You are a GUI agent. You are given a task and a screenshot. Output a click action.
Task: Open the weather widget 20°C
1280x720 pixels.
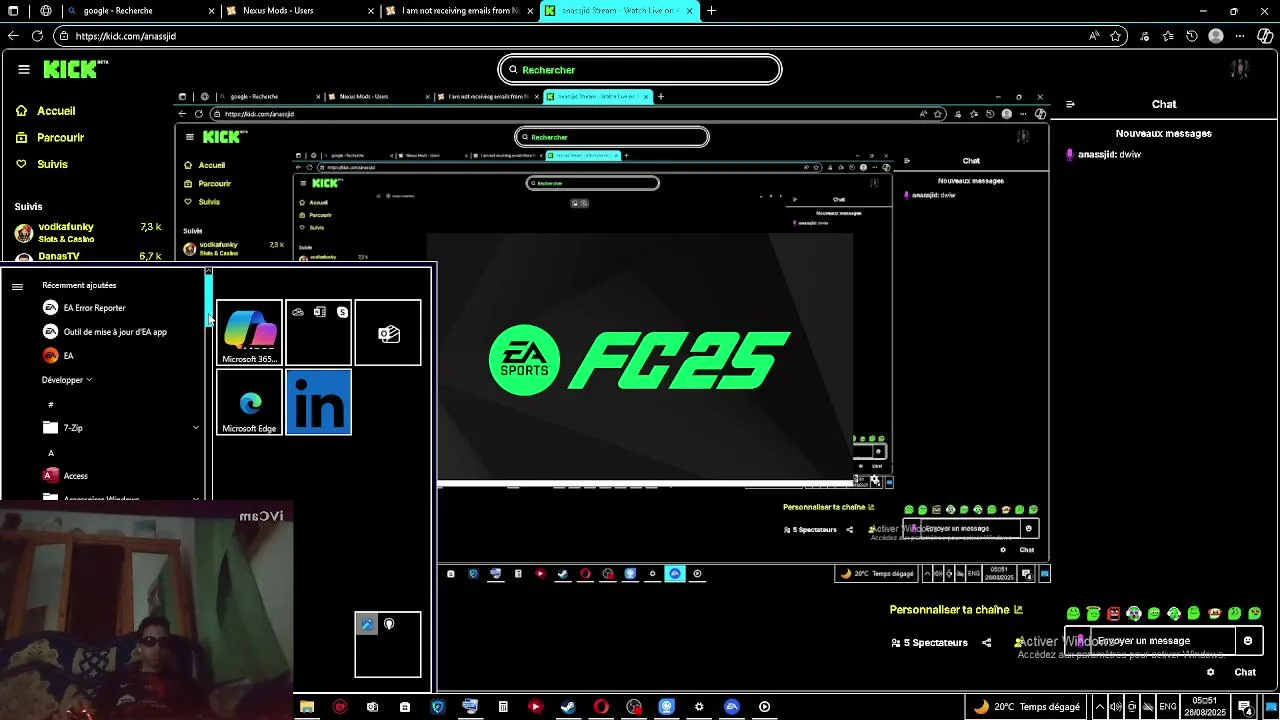pos(1028,707)
